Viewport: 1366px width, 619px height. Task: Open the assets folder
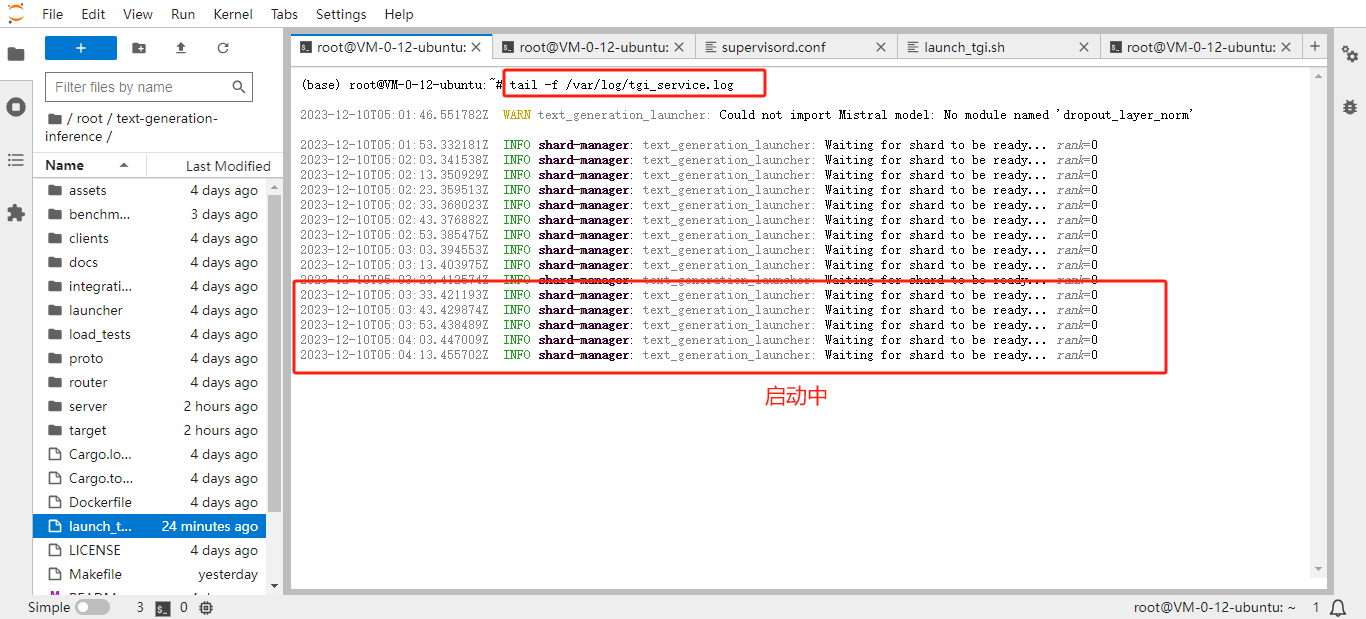[150, 190]
